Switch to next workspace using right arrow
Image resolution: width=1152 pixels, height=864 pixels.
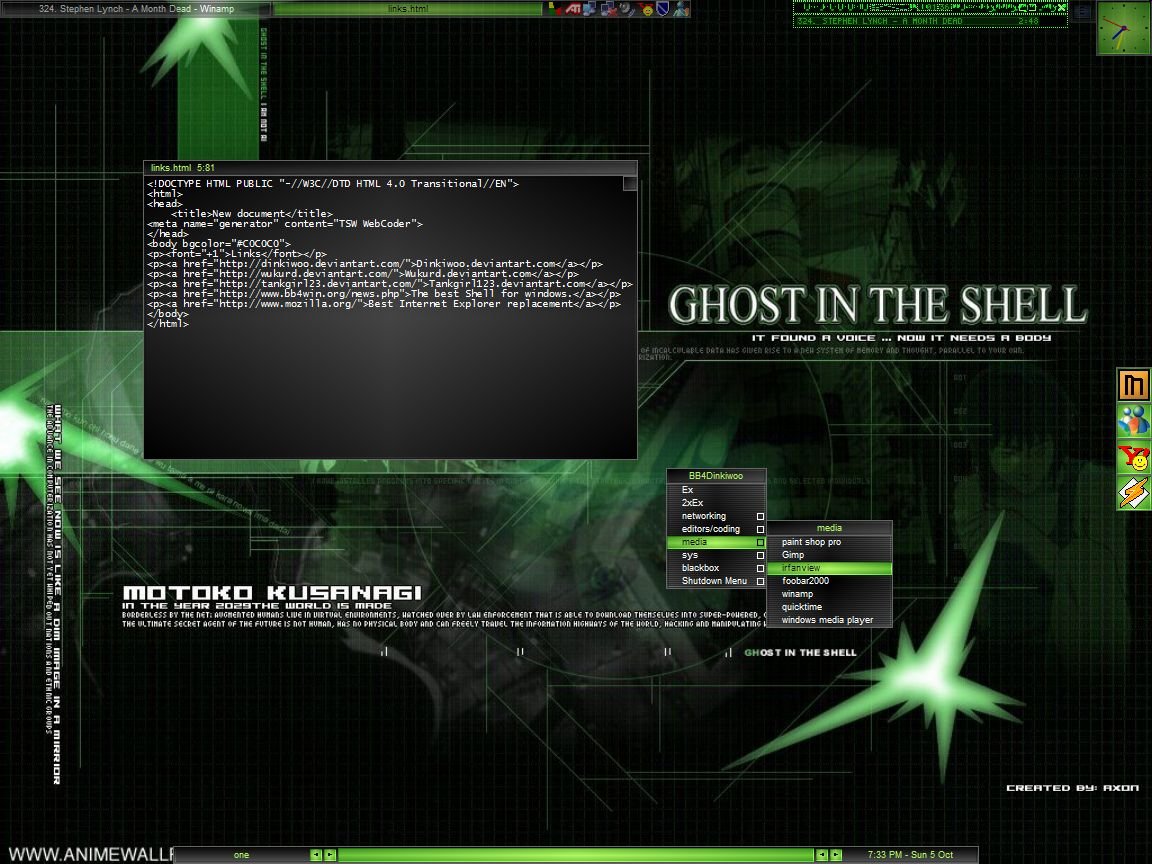point(330,854)
